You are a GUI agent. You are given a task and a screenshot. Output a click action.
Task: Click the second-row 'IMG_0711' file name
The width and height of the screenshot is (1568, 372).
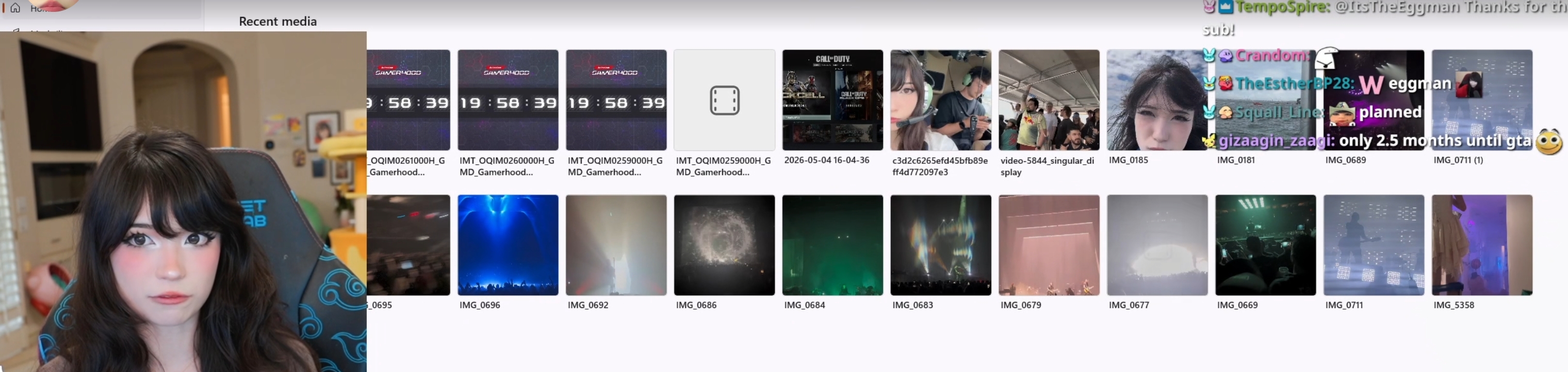tap(1344, 305)
